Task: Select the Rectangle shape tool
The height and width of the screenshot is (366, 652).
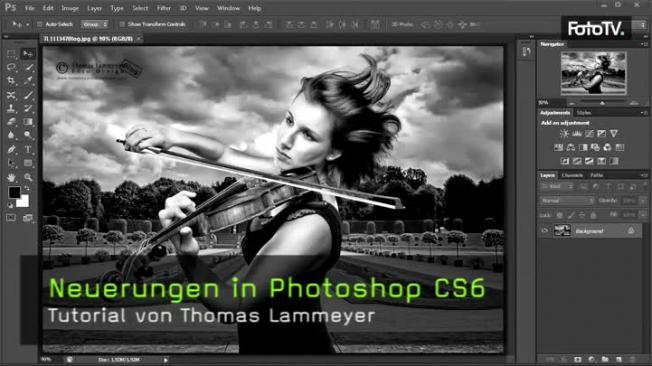Action: pos(28,163)
